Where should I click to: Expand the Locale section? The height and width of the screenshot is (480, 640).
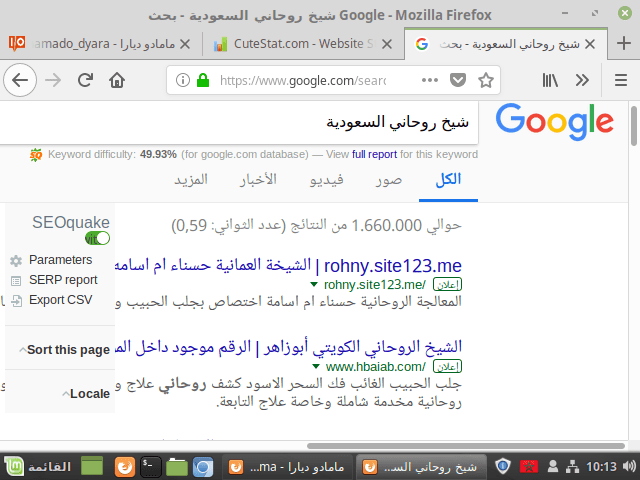pos(86,394)
